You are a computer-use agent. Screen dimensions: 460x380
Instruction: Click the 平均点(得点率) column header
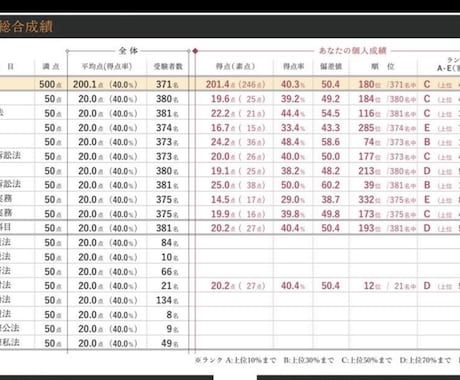[x=107, y=66]
